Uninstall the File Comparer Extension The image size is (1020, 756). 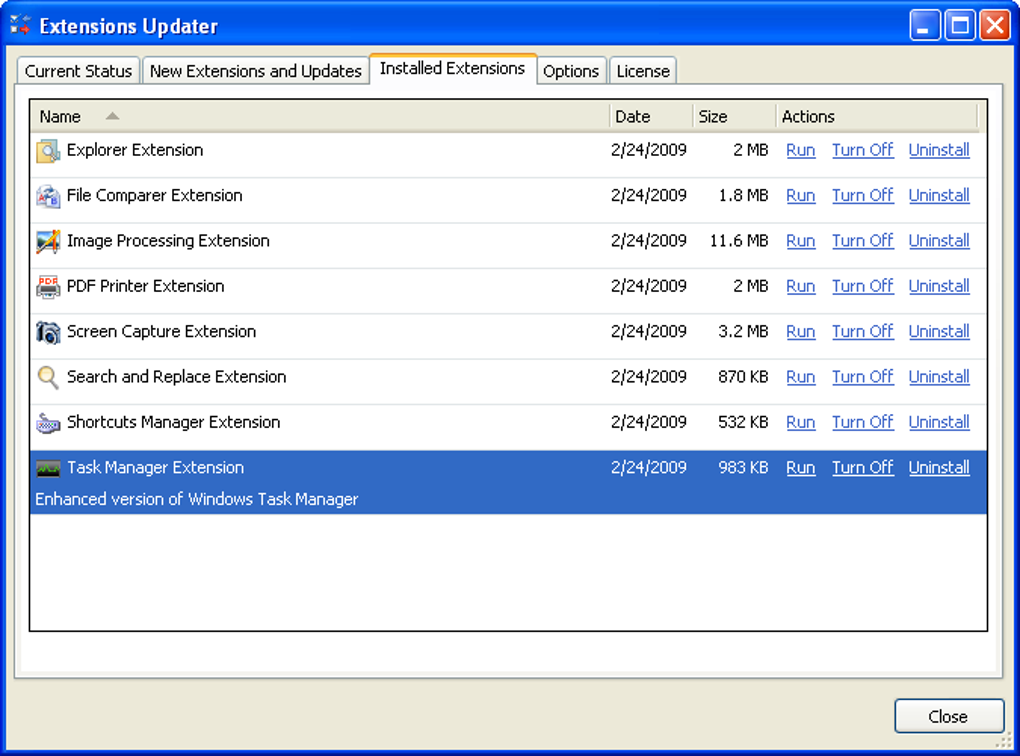[938, 196]
